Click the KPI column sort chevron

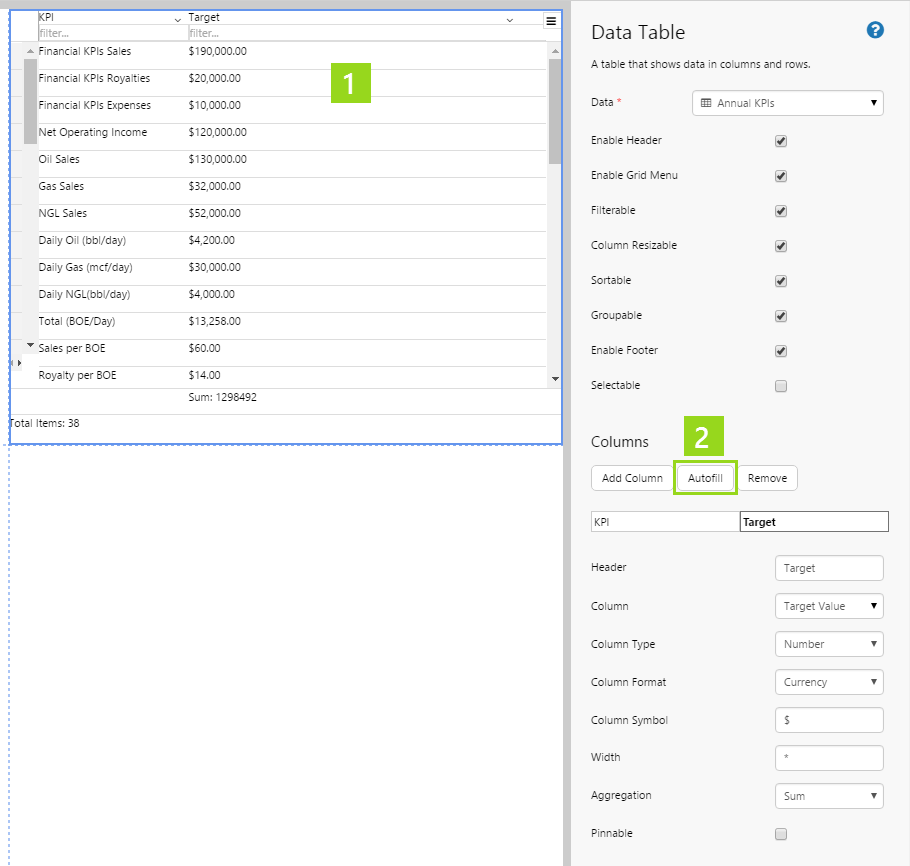tap(178, 20)
